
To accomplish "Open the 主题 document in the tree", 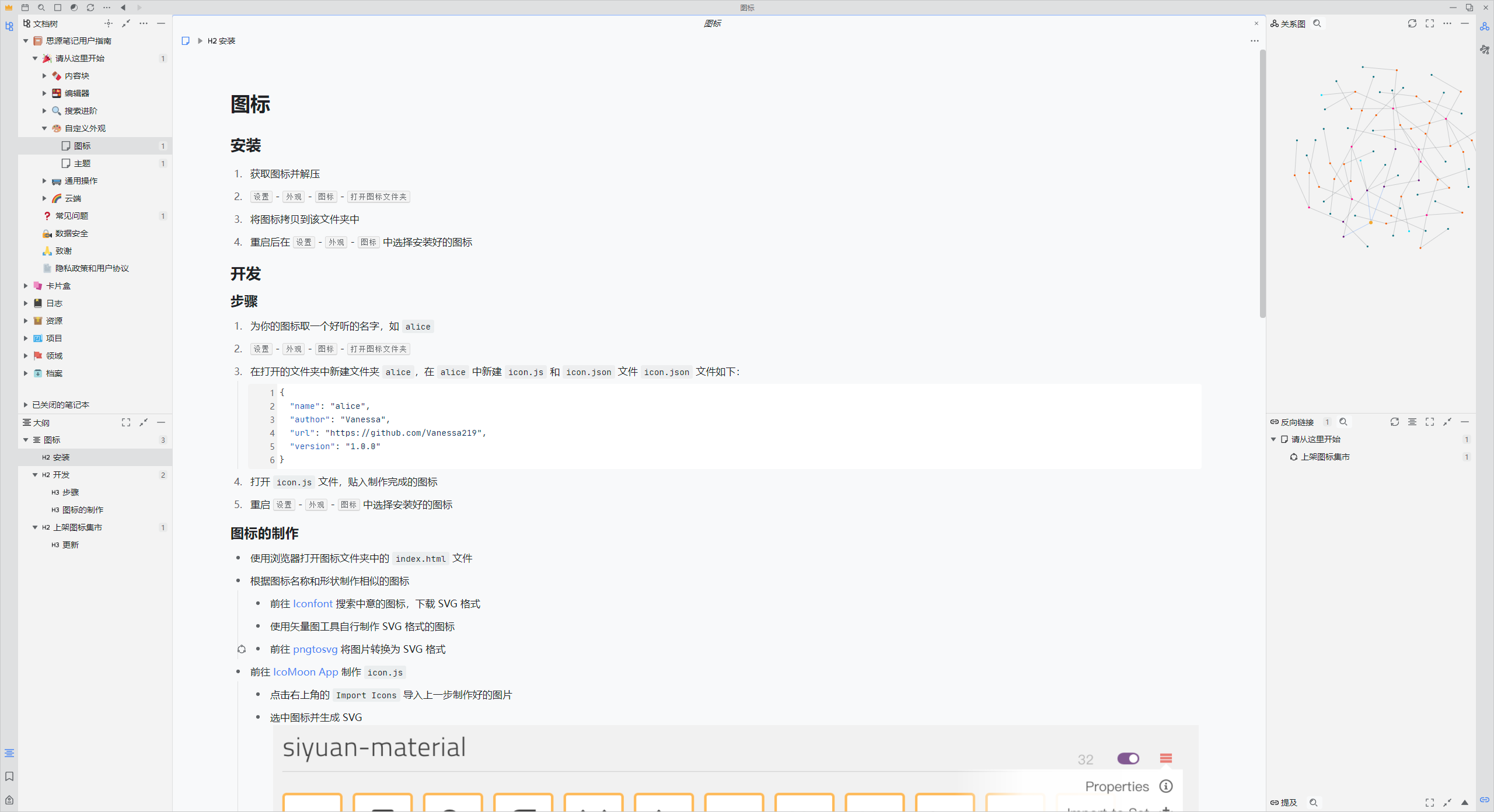I will coord(95,163).
